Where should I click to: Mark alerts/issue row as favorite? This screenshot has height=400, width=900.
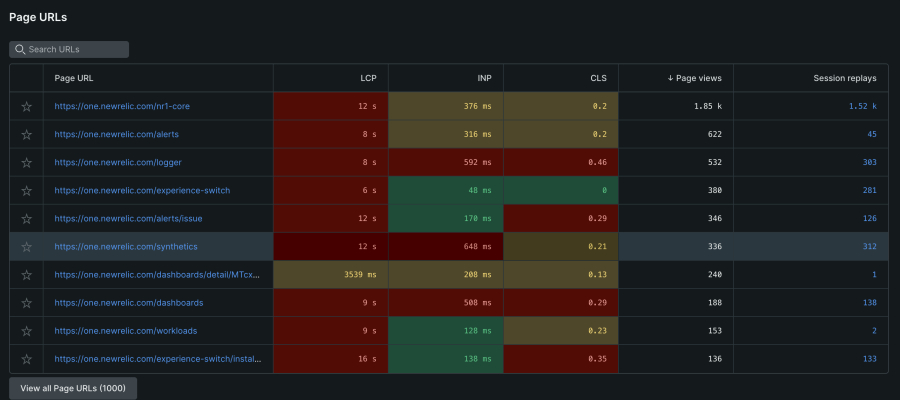26,219
